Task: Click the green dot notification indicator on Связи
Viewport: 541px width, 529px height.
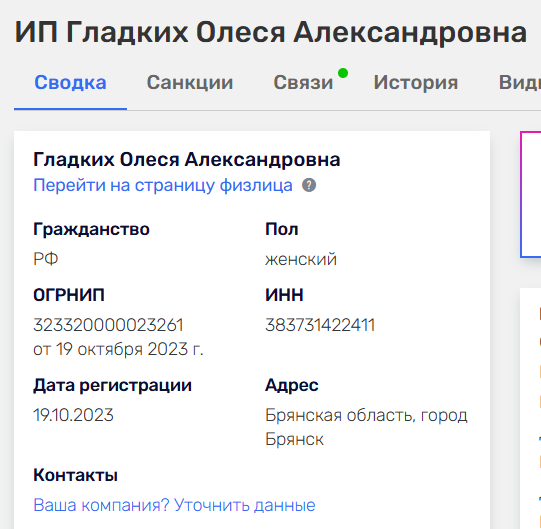Action: point(343,73)
